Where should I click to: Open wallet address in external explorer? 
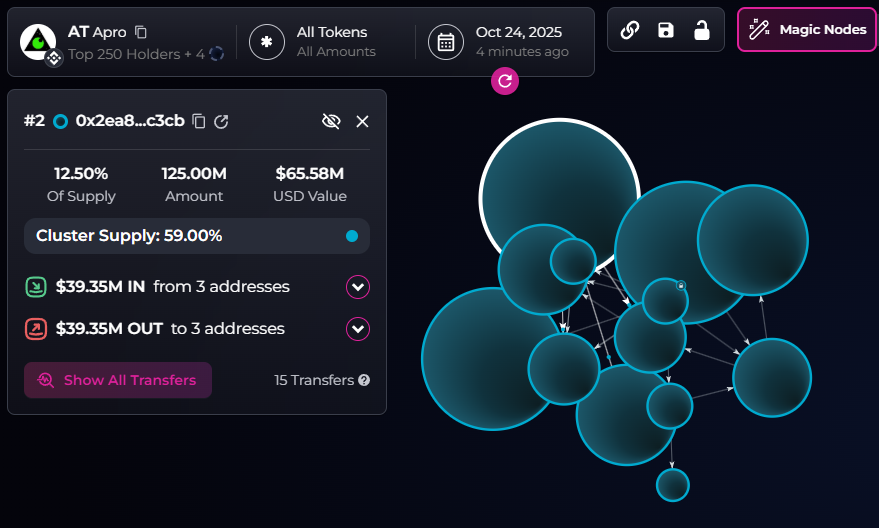click(x=222, y=121)
